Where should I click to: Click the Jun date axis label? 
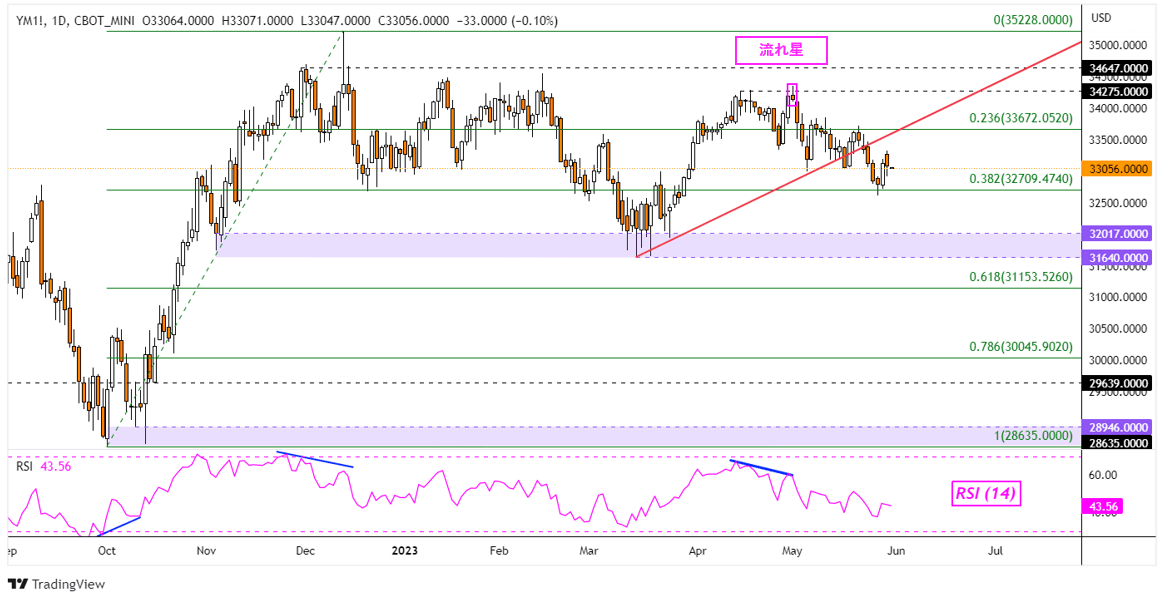tap(896, 551)
